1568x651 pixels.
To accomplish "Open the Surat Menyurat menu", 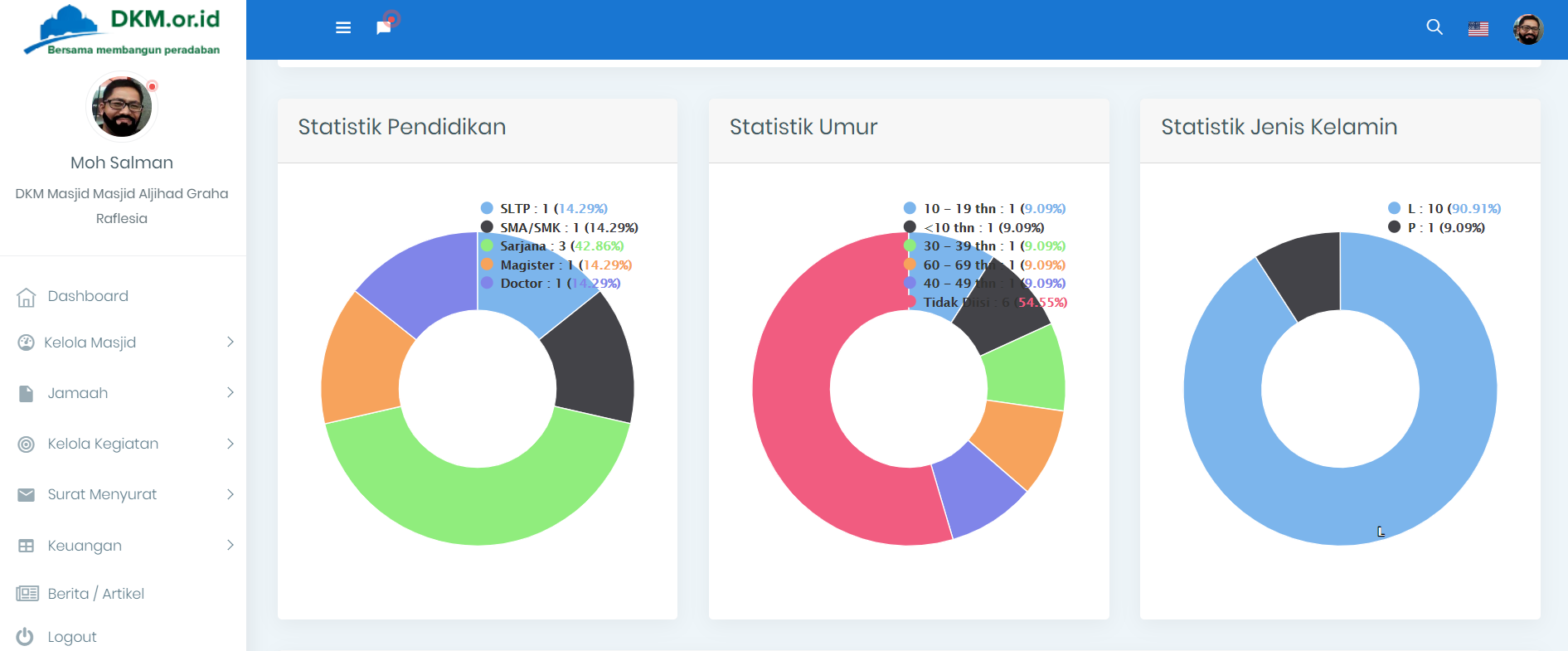I will 102,495.
